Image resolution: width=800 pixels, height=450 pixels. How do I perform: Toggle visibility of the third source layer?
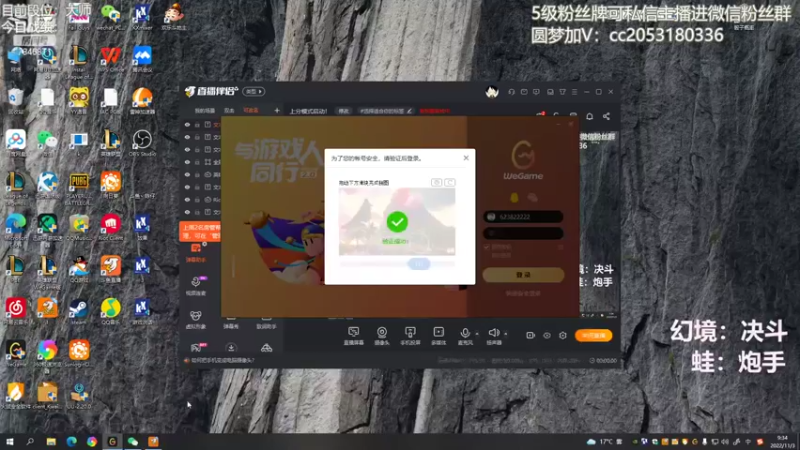pos(187,149)
